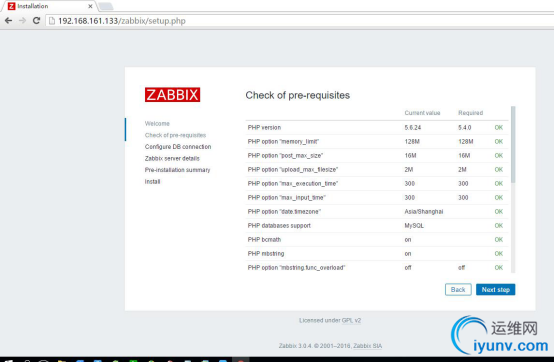Image resolution: width=554 pixels, height=362 pixels.
Task: Click the Required column header
Action: pos(470,113)
